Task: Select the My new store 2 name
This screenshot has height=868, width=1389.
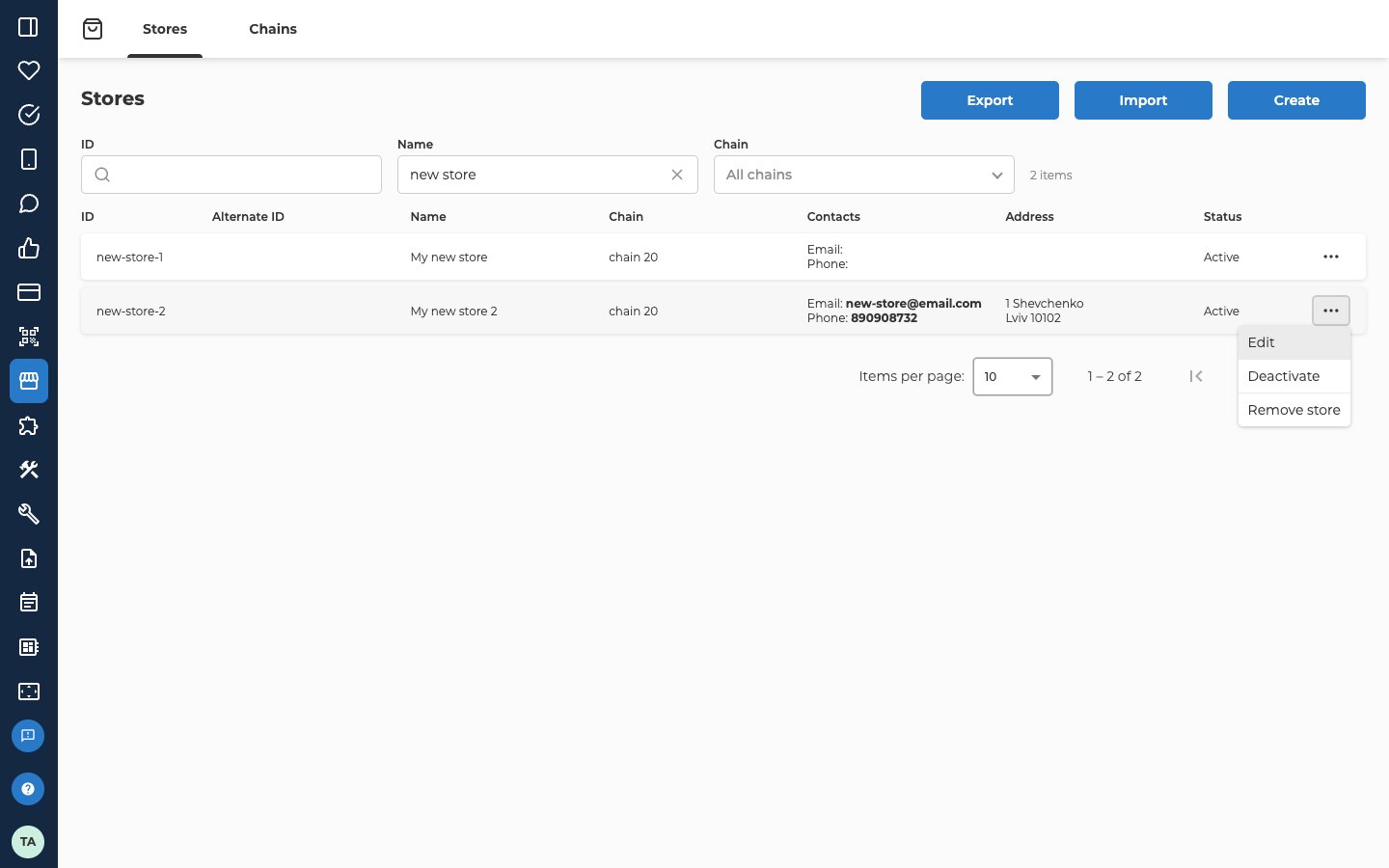Action: (x=454, y=312)
